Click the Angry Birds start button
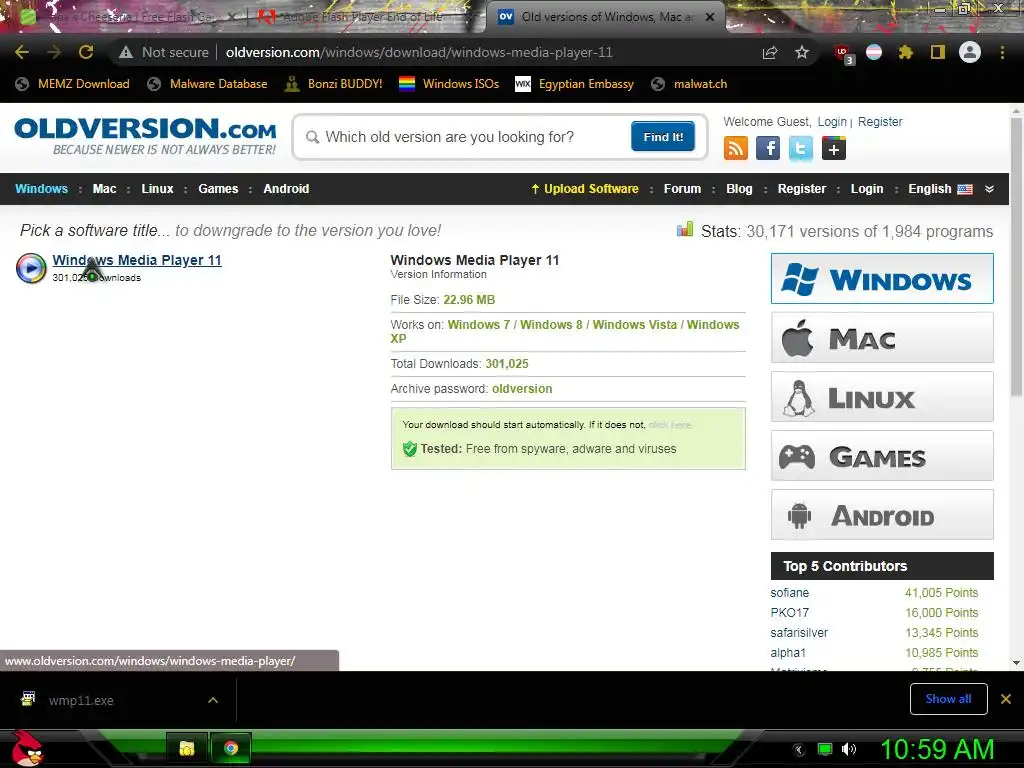This screenshot has height=768, width=1024. pos(27,748)
